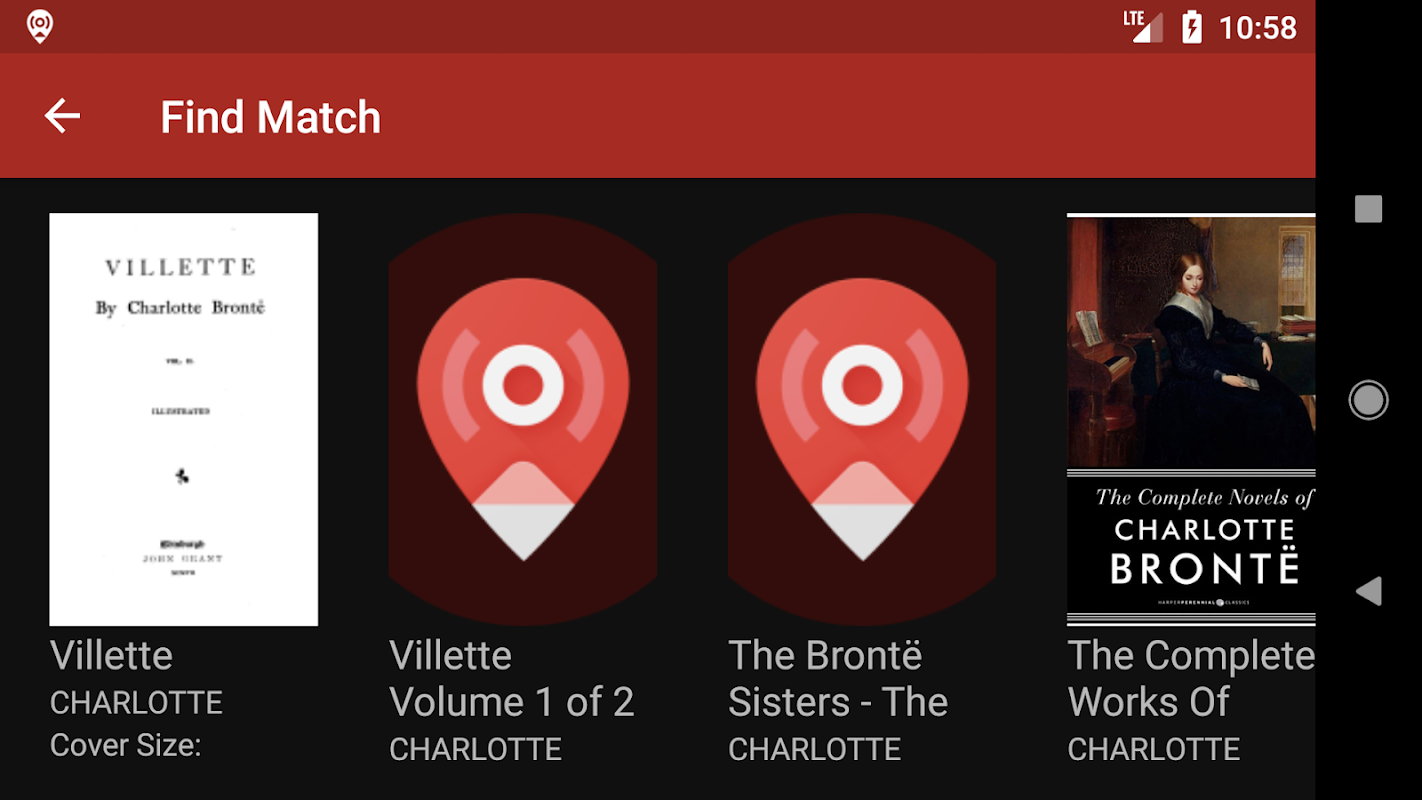Tap the app notification icon in status bar

tap(39, 26)
